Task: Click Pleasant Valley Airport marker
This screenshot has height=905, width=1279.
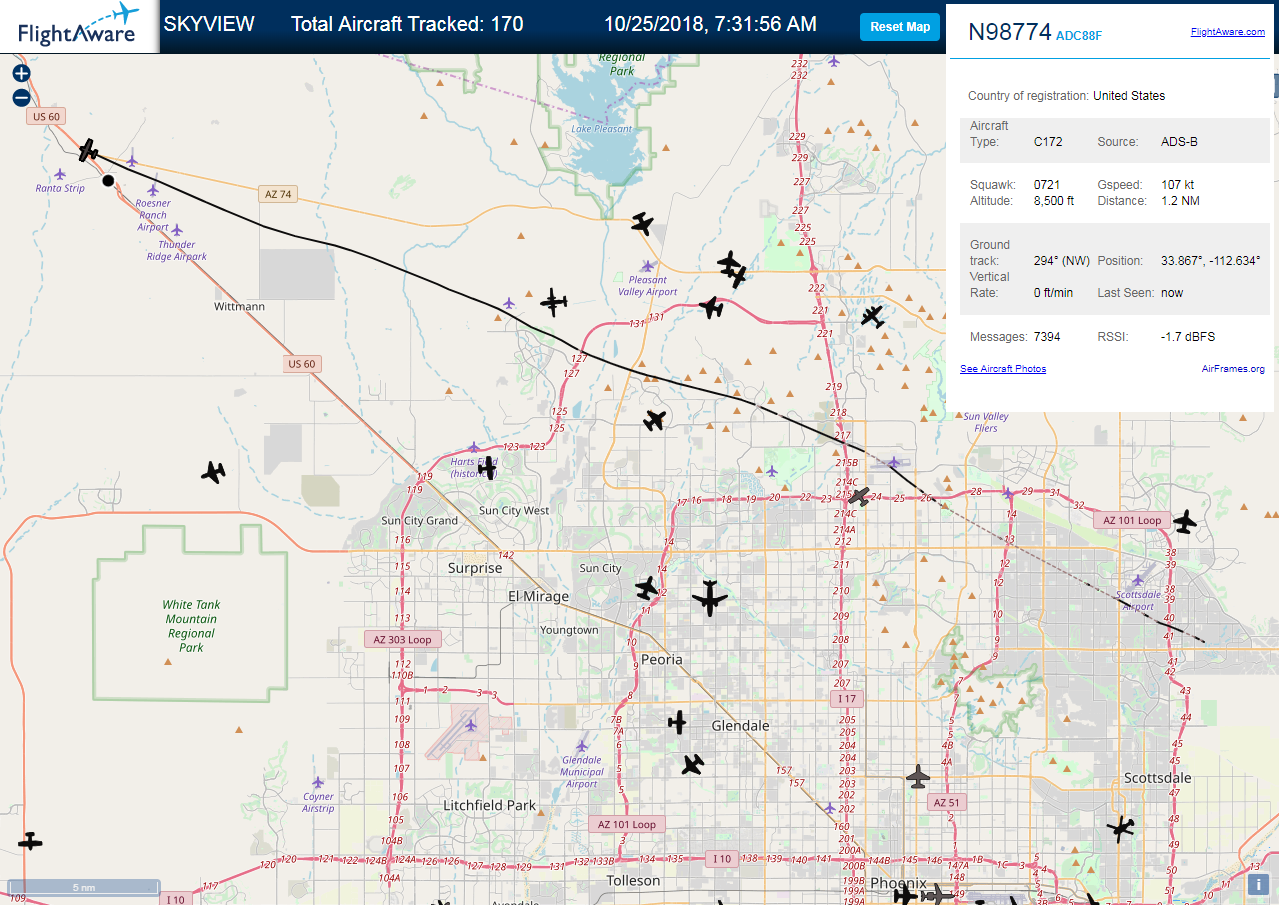Action: [x=648, y=266]
